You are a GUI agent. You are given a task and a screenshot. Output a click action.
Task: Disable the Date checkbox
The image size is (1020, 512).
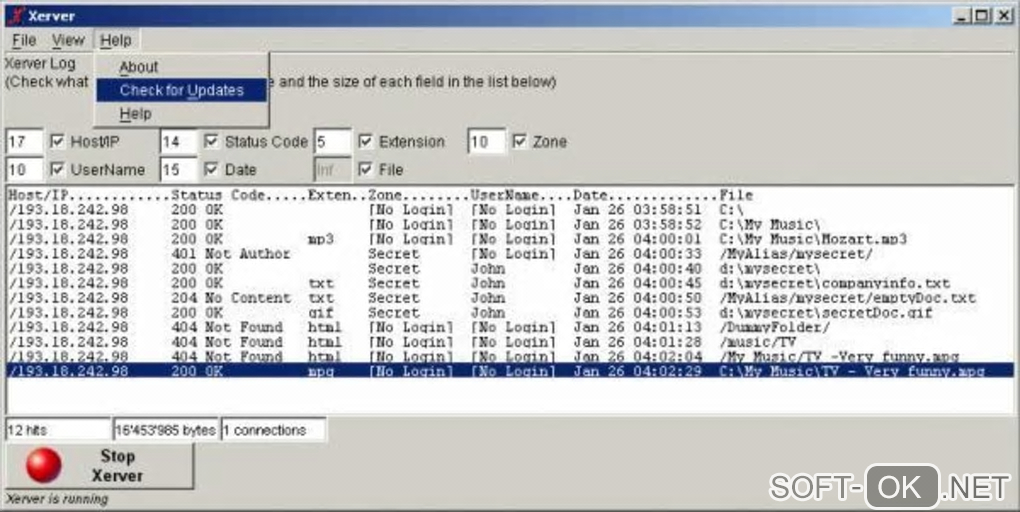pos(211,169)
